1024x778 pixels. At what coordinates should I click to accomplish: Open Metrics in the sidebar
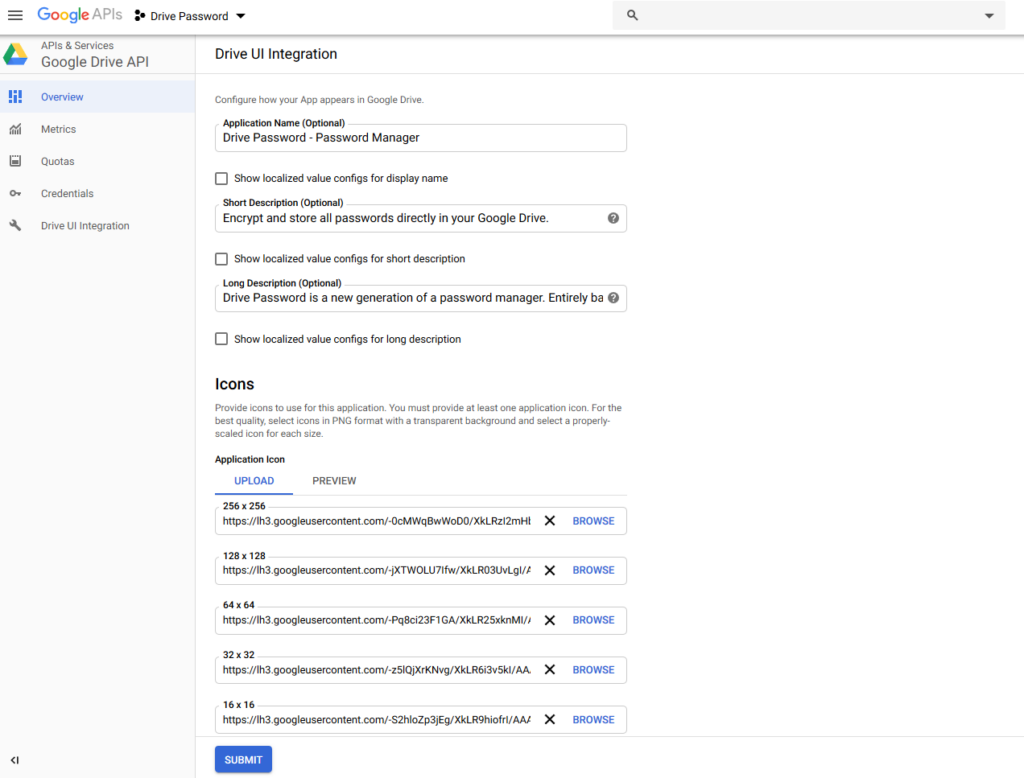tap(97, 129)
